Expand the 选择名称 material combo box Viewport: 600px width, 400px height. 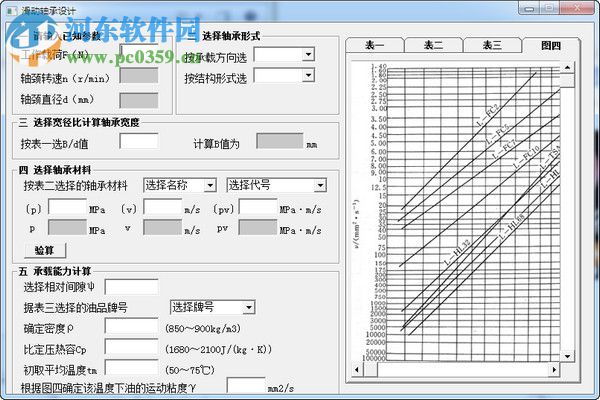coord(210,186)
